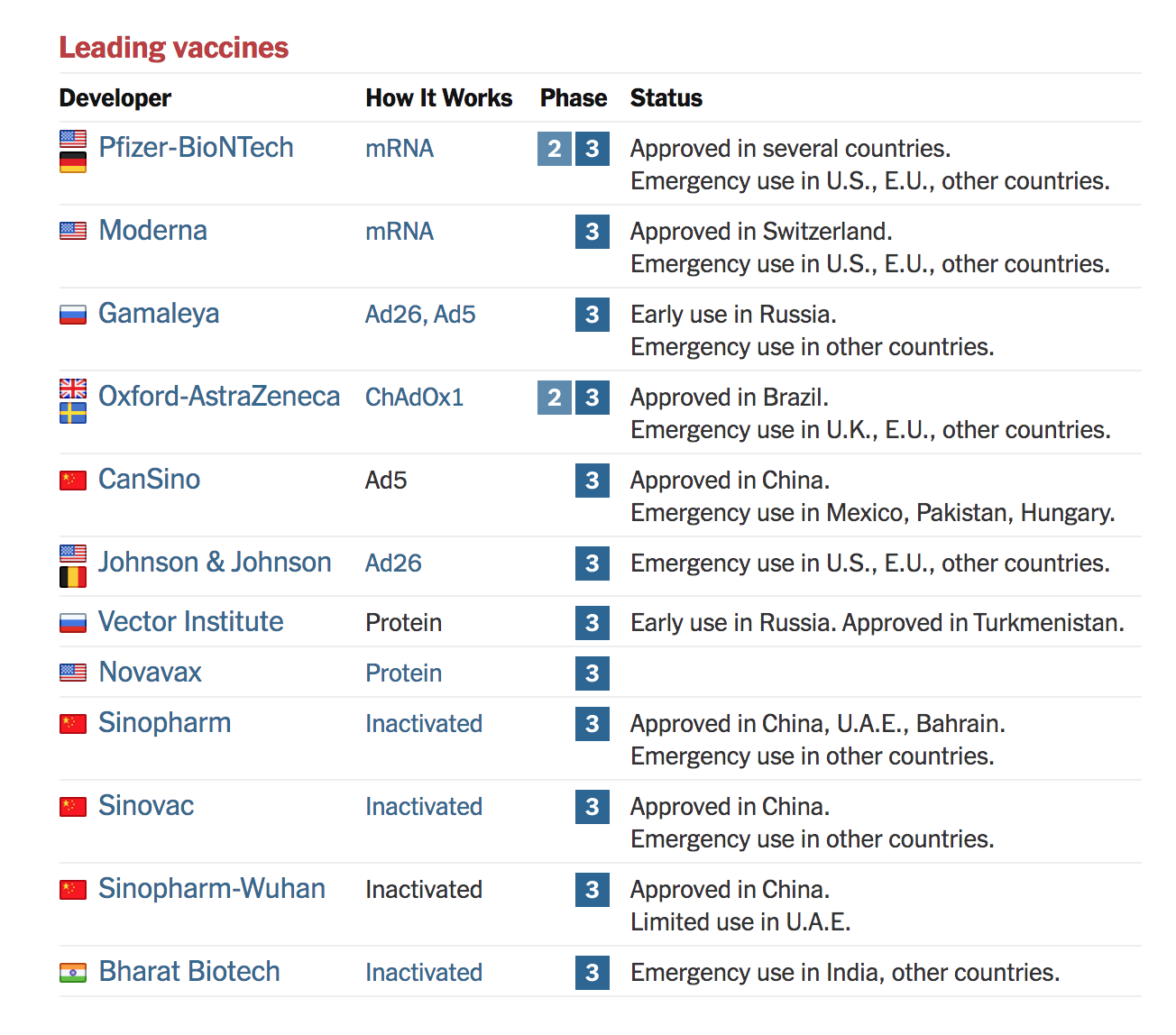The height and width of the screenshot is (1035, 1176).
Task: Click the Phase 2 badge for Pfizer-BioNTech
Action: click(555, 149)
